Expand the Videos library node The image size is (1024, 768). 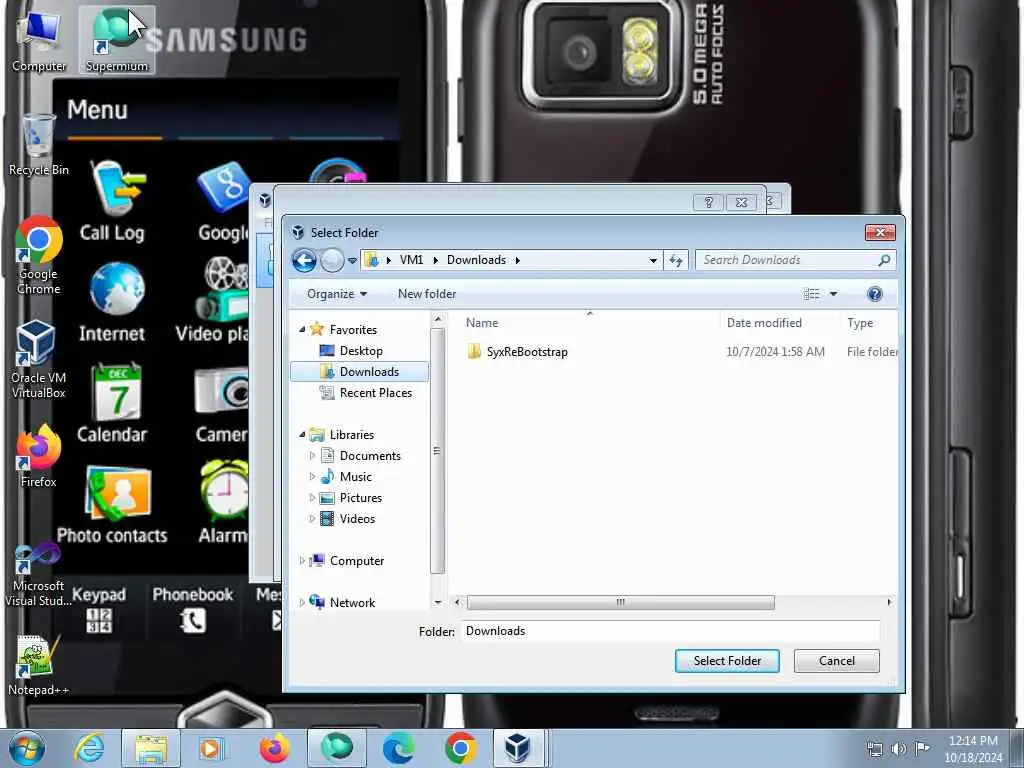click(x=312, y=519)
